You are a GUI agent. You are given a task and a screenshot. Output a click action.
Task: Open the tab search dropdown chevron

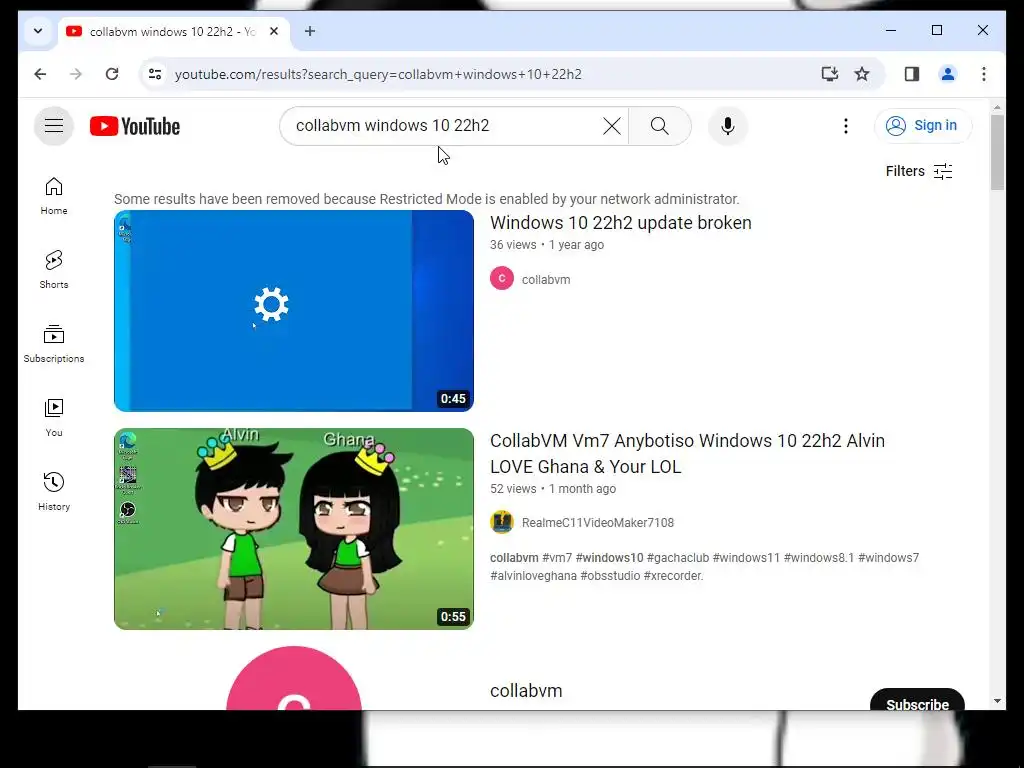(x=38, y=31)
